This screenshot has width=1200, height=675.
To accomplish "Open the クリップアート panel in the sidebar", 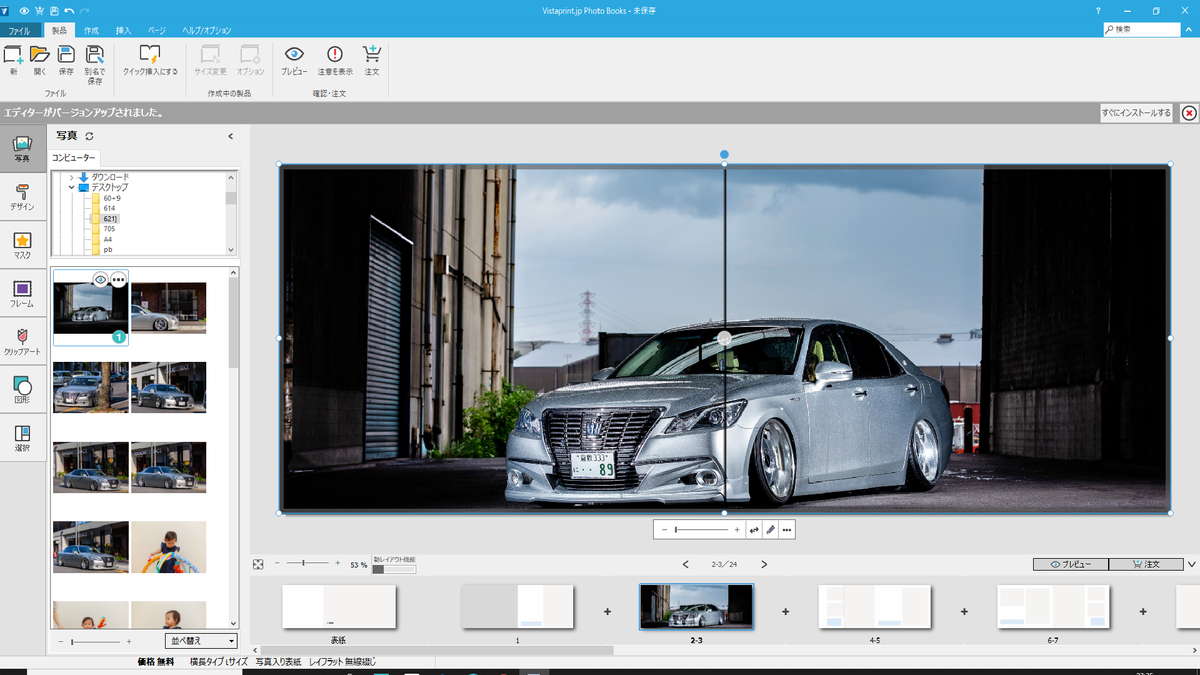I will coord(22,343).
